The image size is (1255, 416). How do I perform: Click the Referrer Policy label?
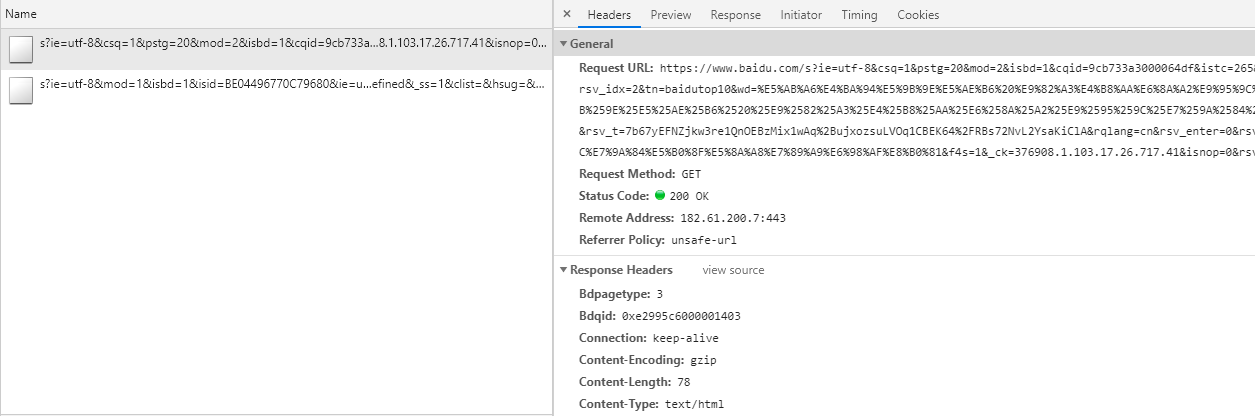(622, 240)
